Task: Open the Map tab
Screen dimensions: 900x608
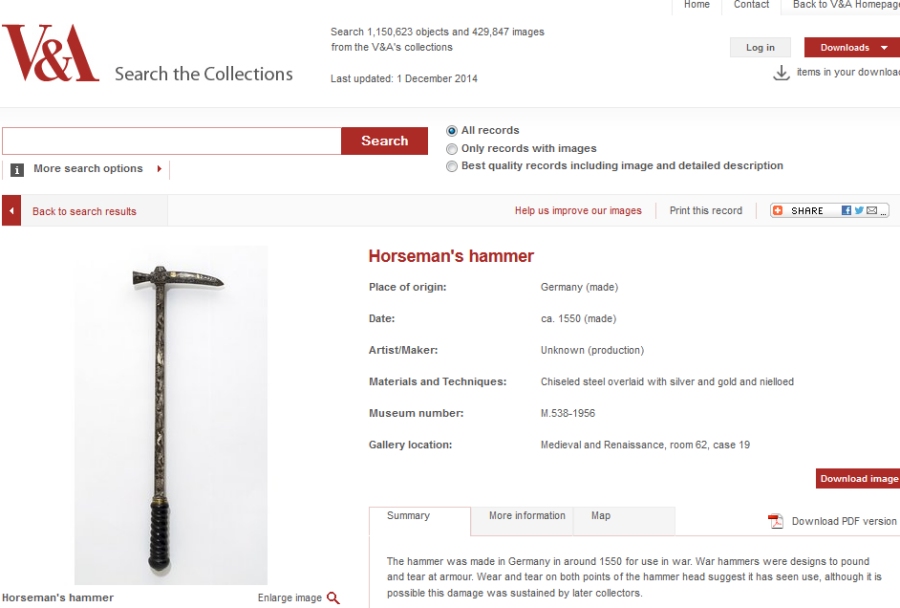Action: pyautogui.click(x=601, y=516)
